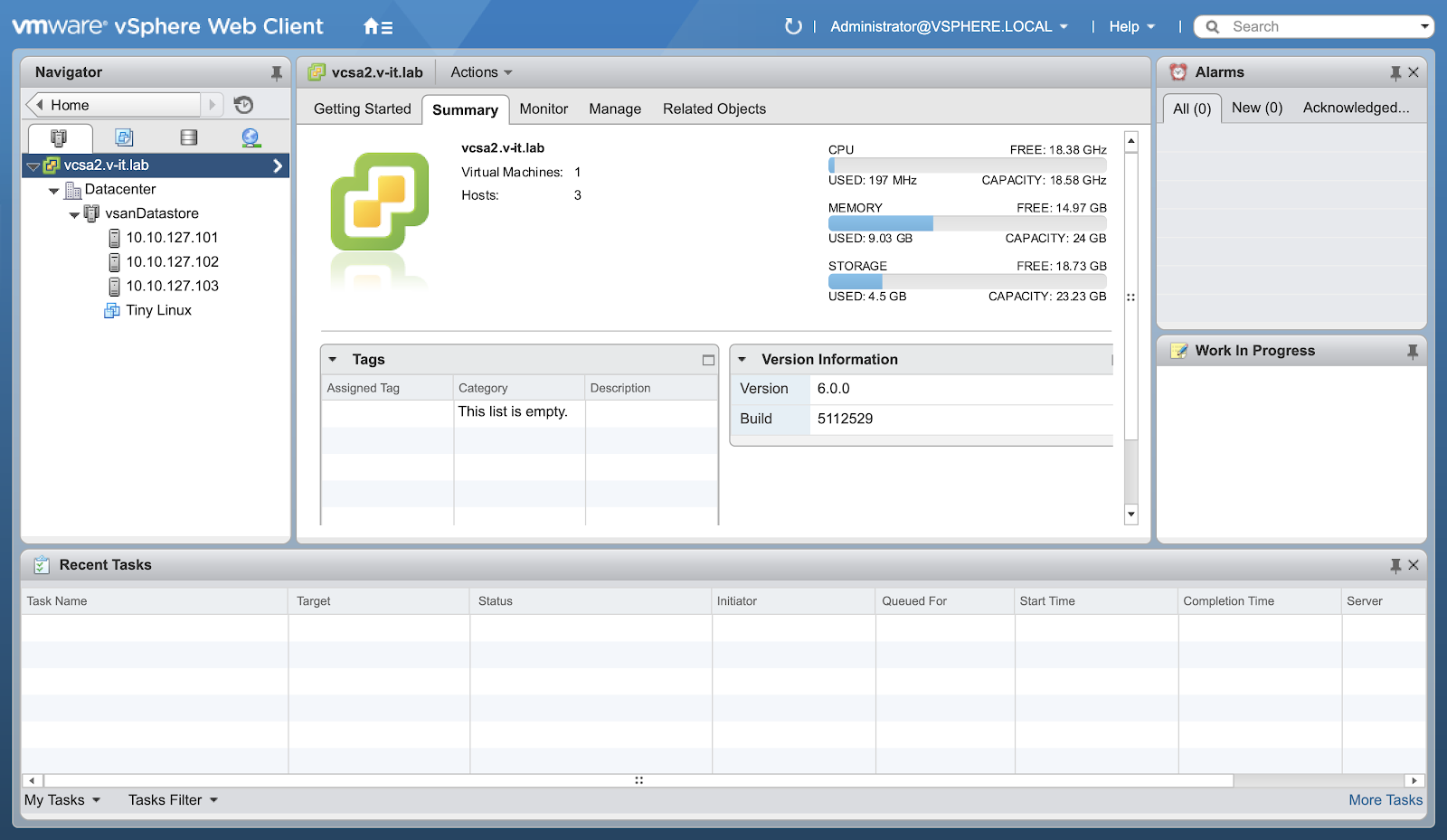Select the VMs and Templates view icon
The width and height of the screenshot is (1447, 840).
coord(124,137)
